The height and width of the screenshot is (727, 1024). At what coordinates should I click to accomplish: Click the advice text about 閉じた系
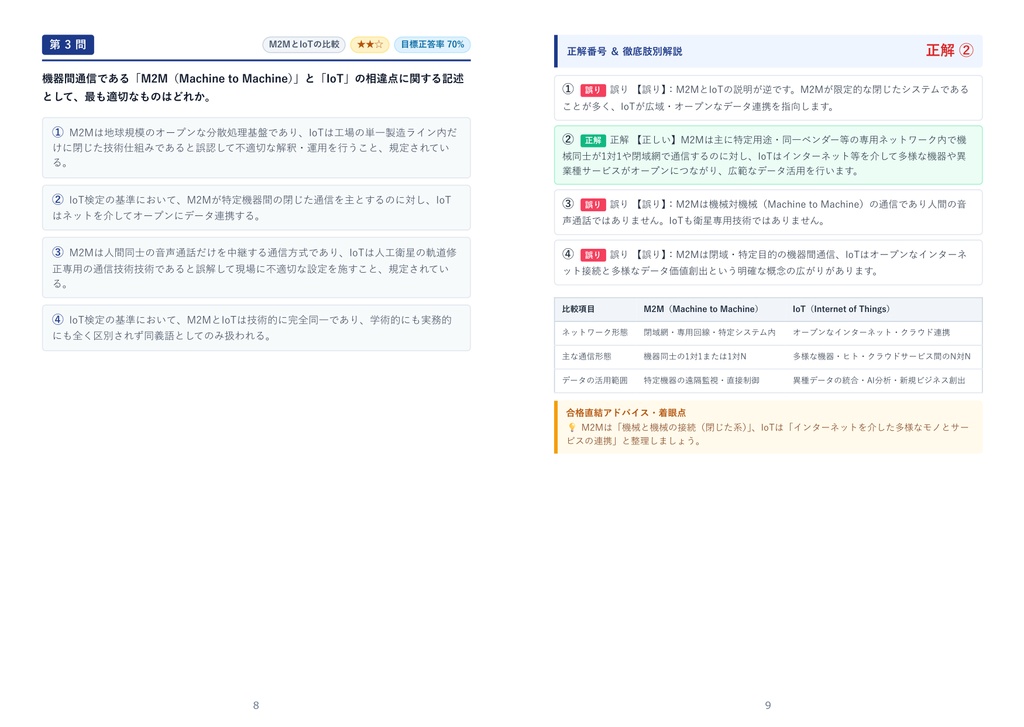(768, 434)
